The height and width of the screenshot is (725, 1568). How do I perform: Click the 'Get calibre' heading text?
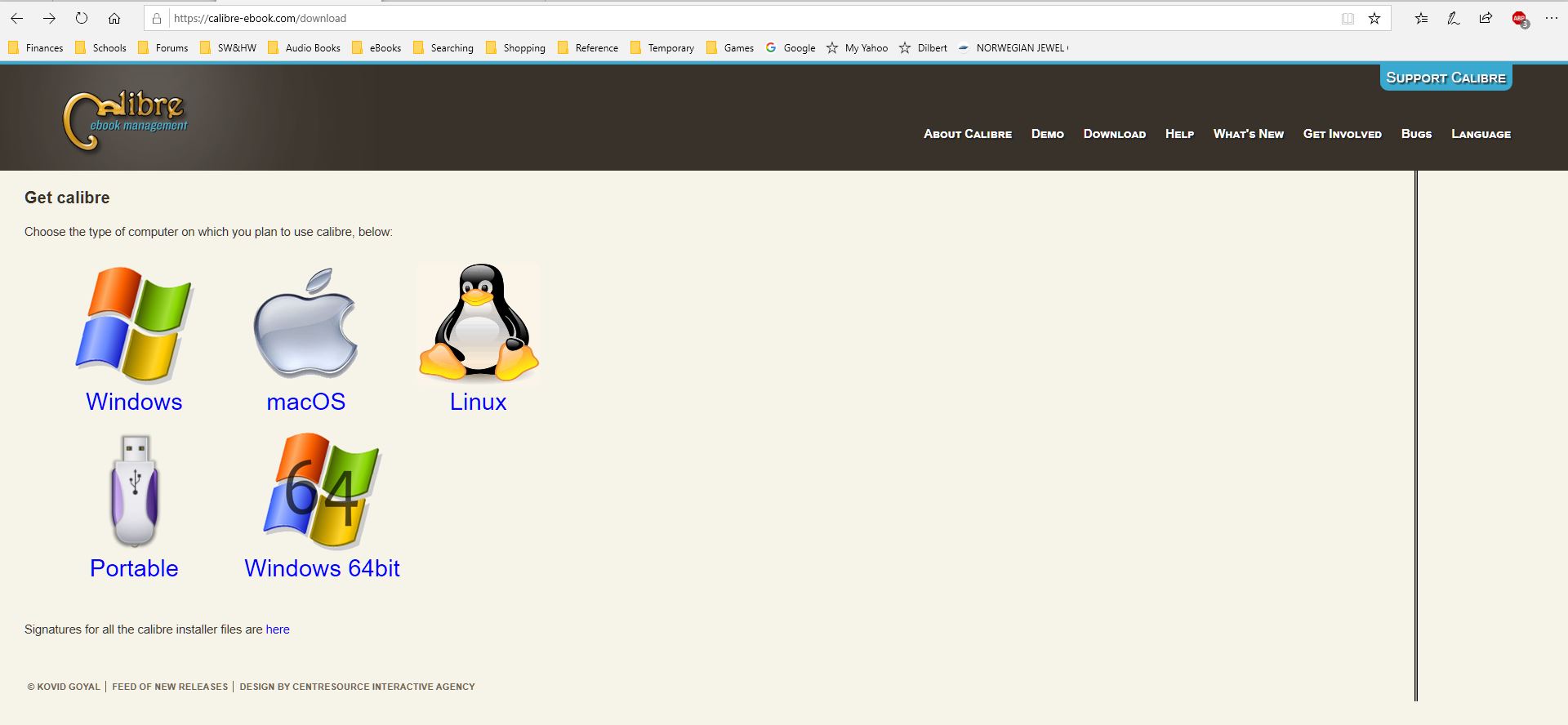pos(67,198)
